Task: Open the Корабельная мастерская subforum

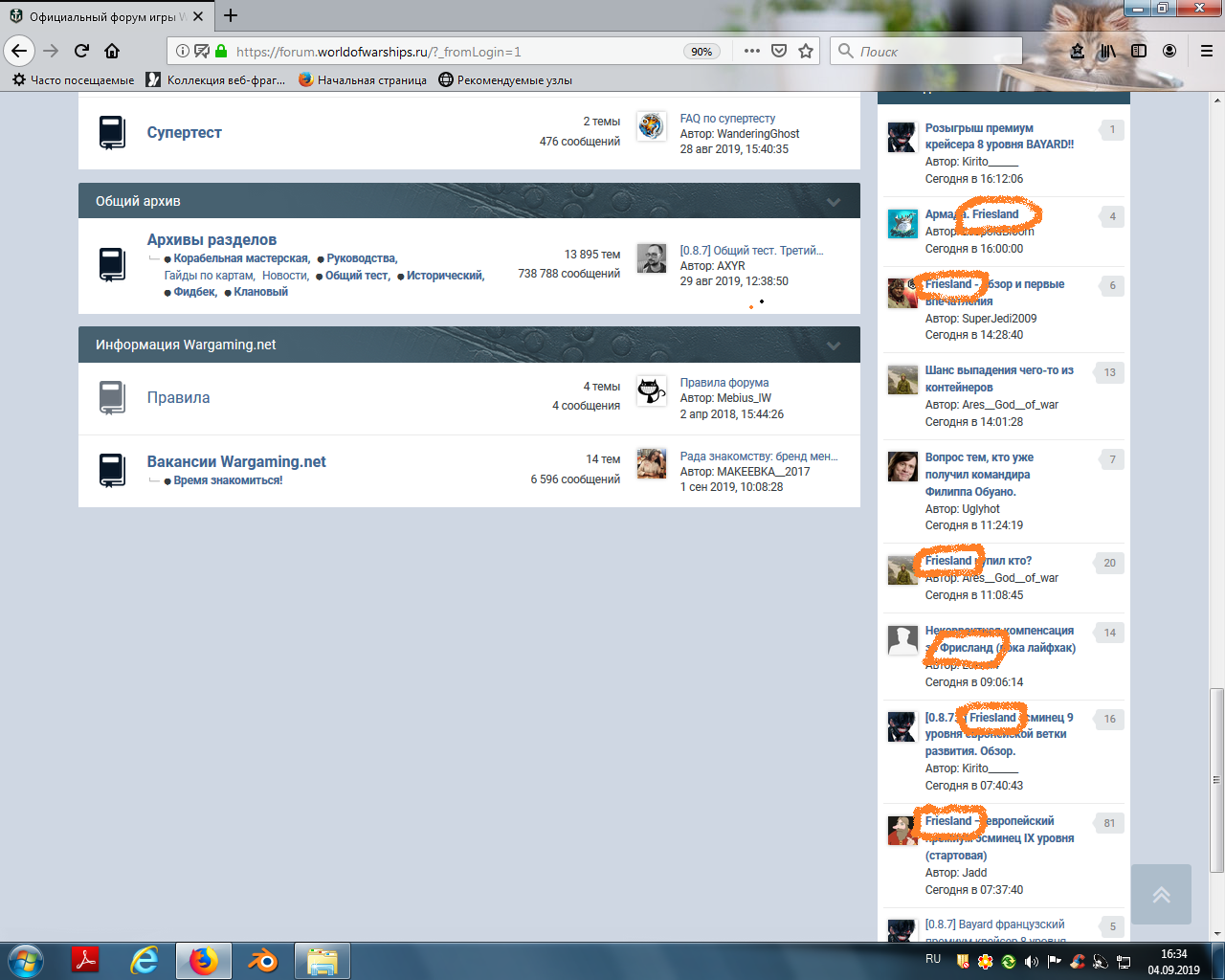Action: (241, 258)
